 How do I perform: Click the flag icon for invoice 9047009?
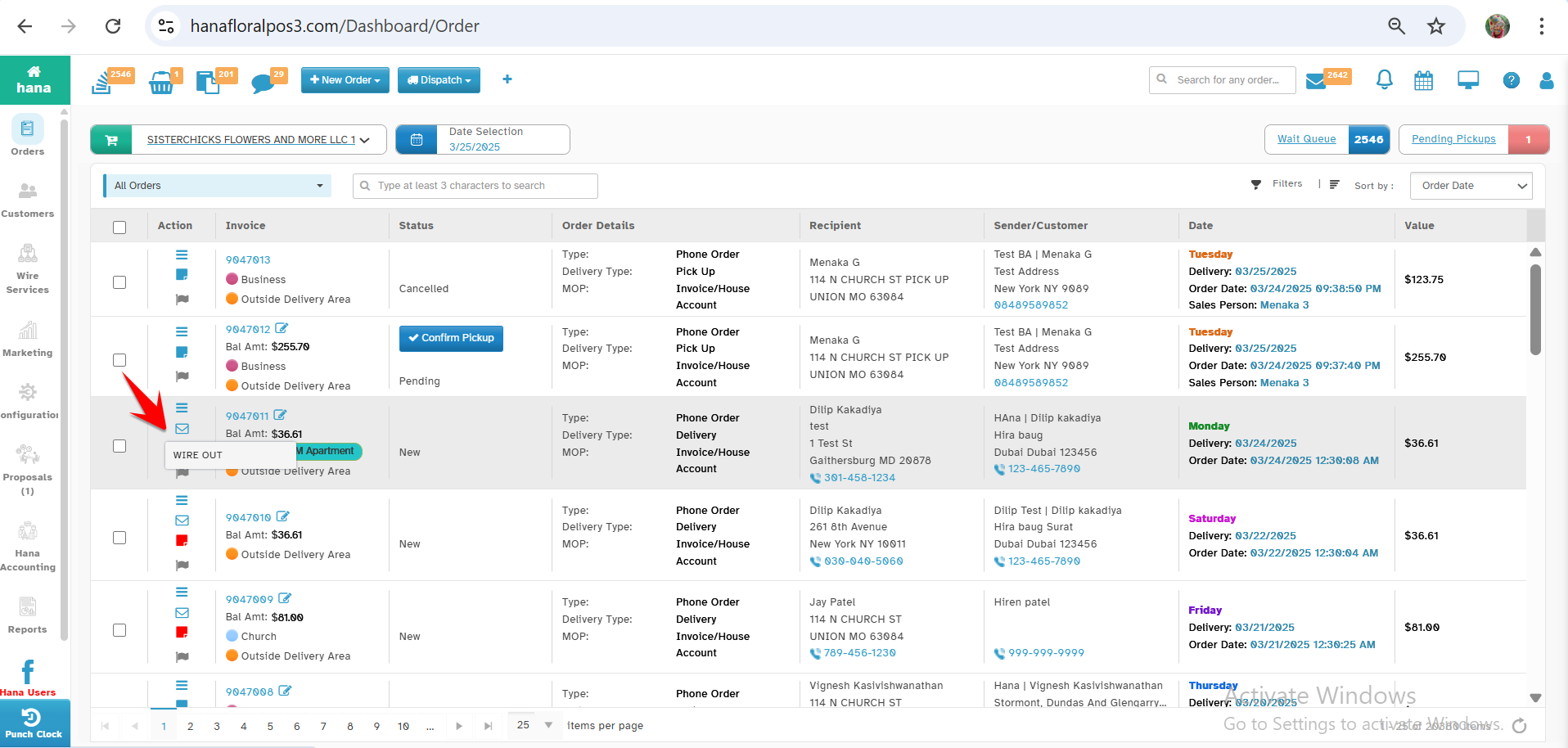point(182,657)
